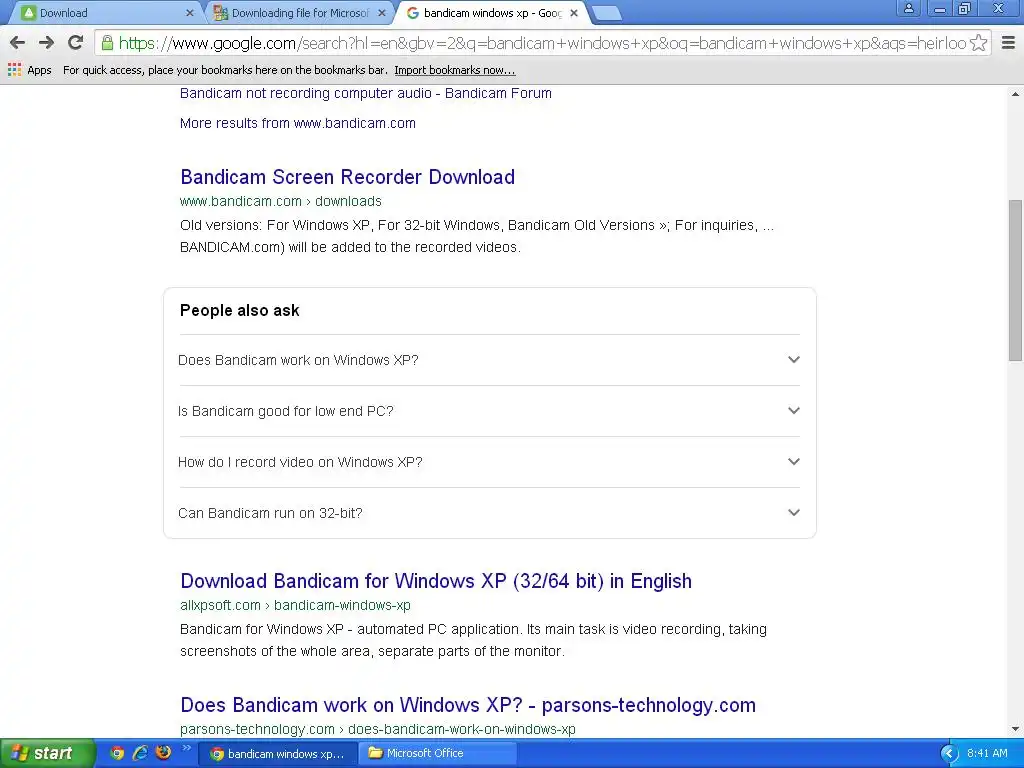Switch to Downloading file for Microsoft tab
This screenshot has height=768, width=1024.
pos(300,13)
